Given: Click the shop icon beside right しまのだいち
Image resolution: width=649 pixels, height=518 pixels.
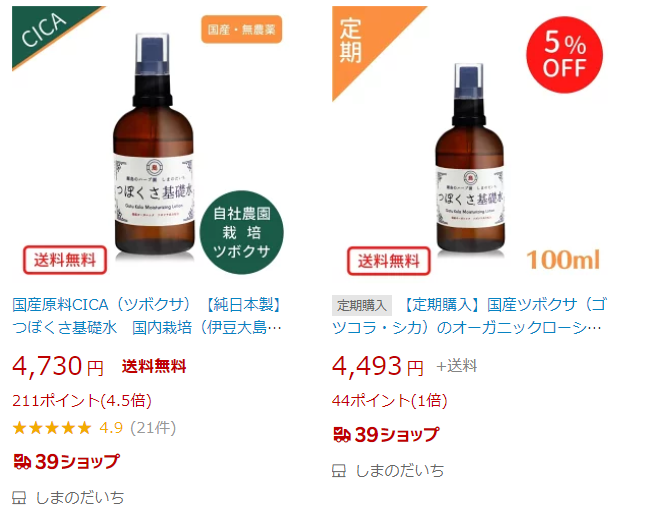Looking at the screenshot, I should (x=339, y=470).
